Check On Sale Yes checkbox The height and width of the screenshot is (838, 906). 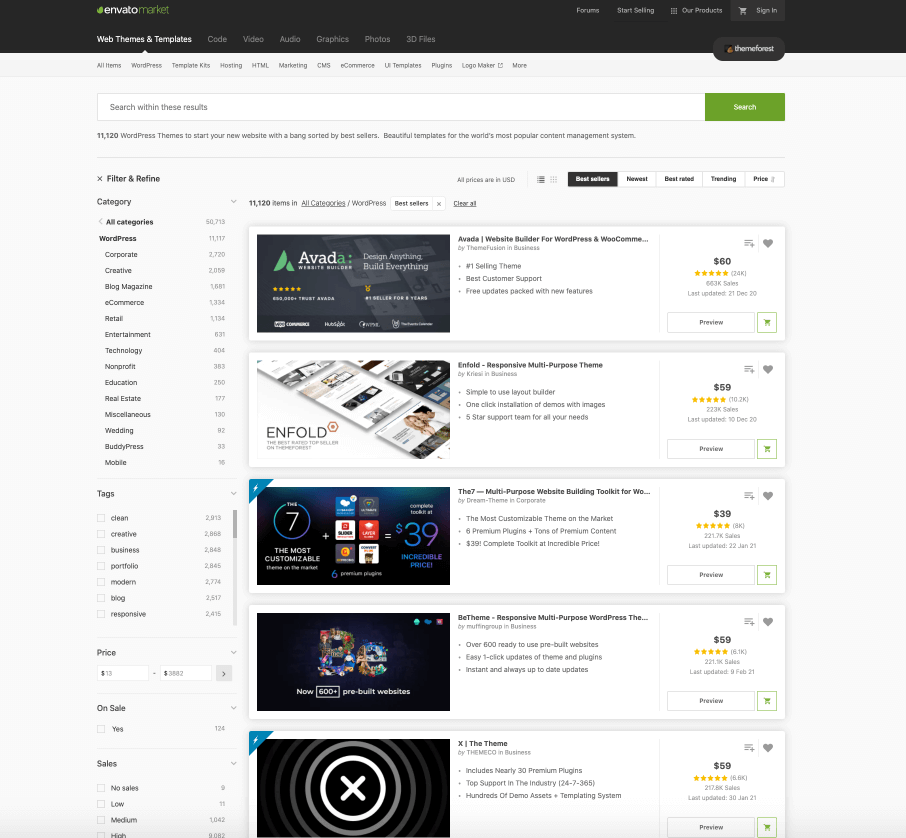tap(101, 729)
